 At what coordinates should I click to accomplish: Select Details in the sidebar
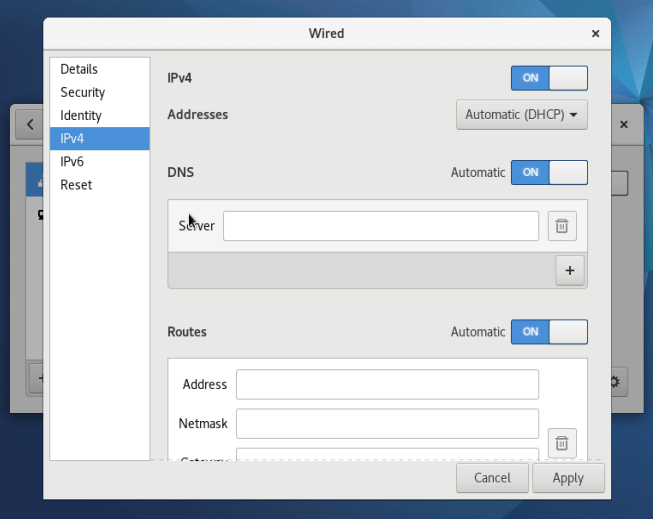click(x=79, y=69)
